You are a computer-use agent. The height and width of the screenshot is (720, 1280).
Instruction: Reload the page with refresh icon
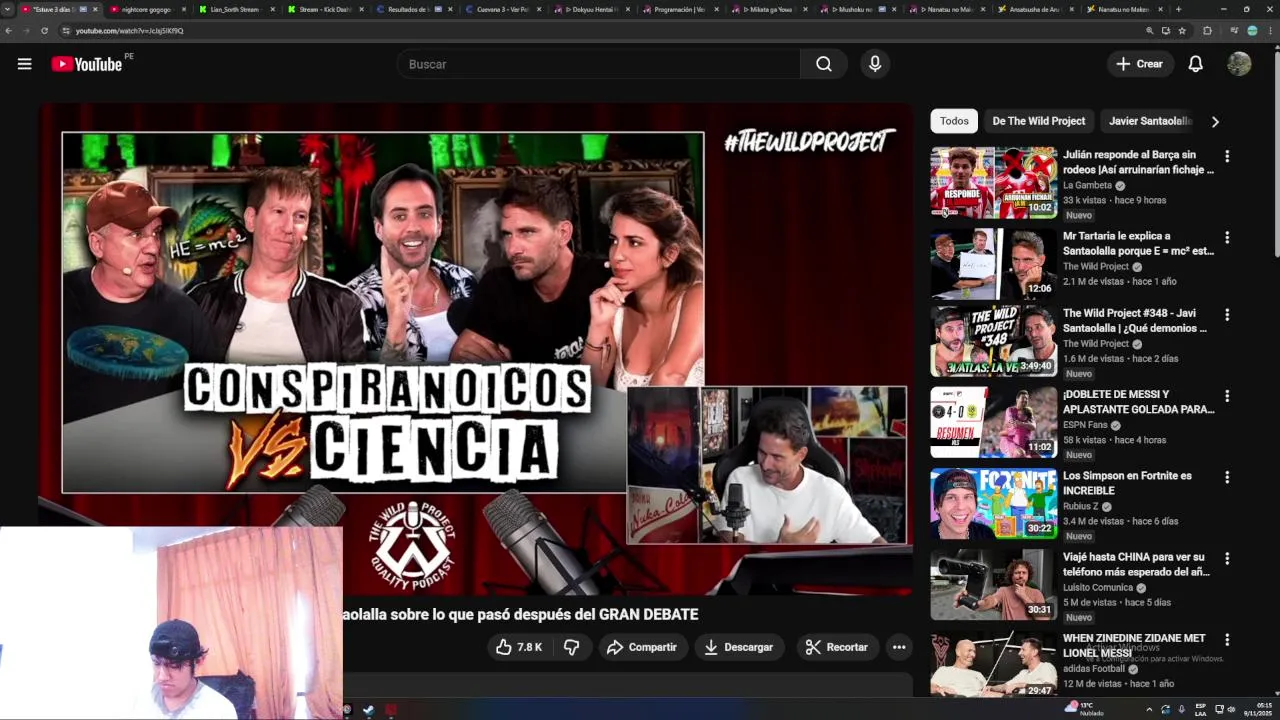44,31
